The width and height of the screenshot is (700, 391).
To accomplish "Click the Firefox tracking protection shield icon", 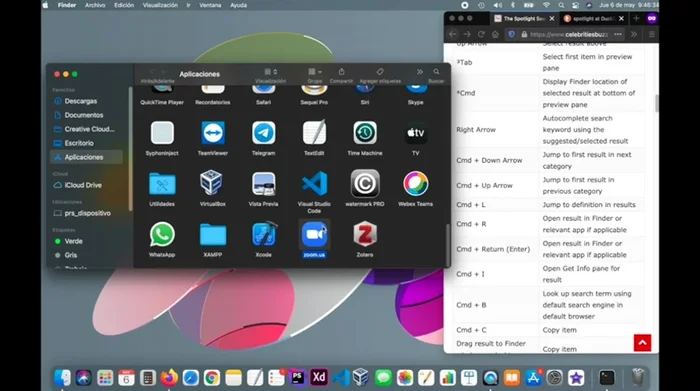I will 512,34.
